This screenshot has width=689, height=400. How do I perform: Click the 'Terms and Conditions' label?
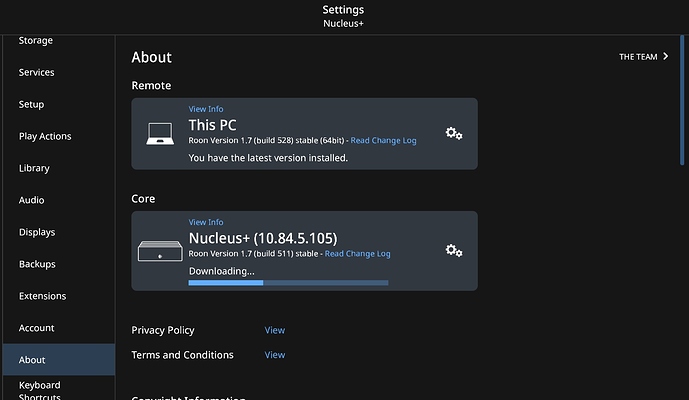click(x=182, y=355)
